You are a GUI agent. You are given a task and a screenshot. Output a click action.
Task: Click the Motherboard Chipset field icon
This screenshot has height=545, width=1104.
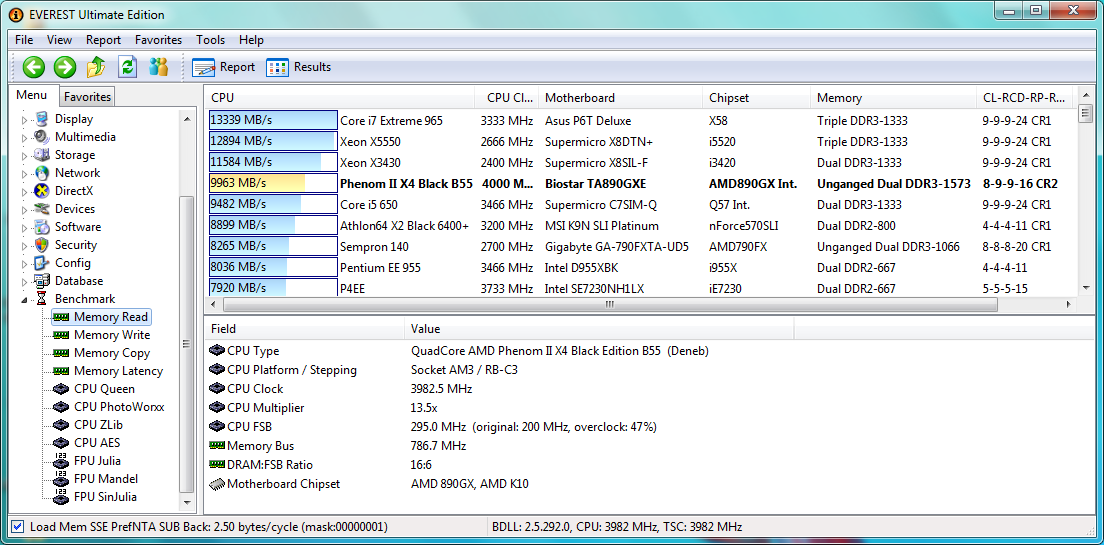pyautogui.click(x=217, y=484)
